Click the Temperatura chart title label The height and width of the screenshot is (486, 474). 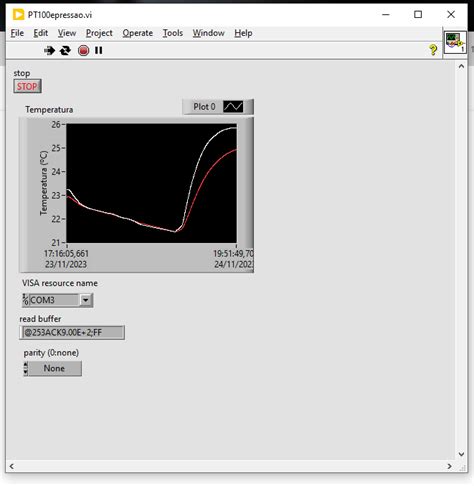pyautogui.click(x=49, y=110)
